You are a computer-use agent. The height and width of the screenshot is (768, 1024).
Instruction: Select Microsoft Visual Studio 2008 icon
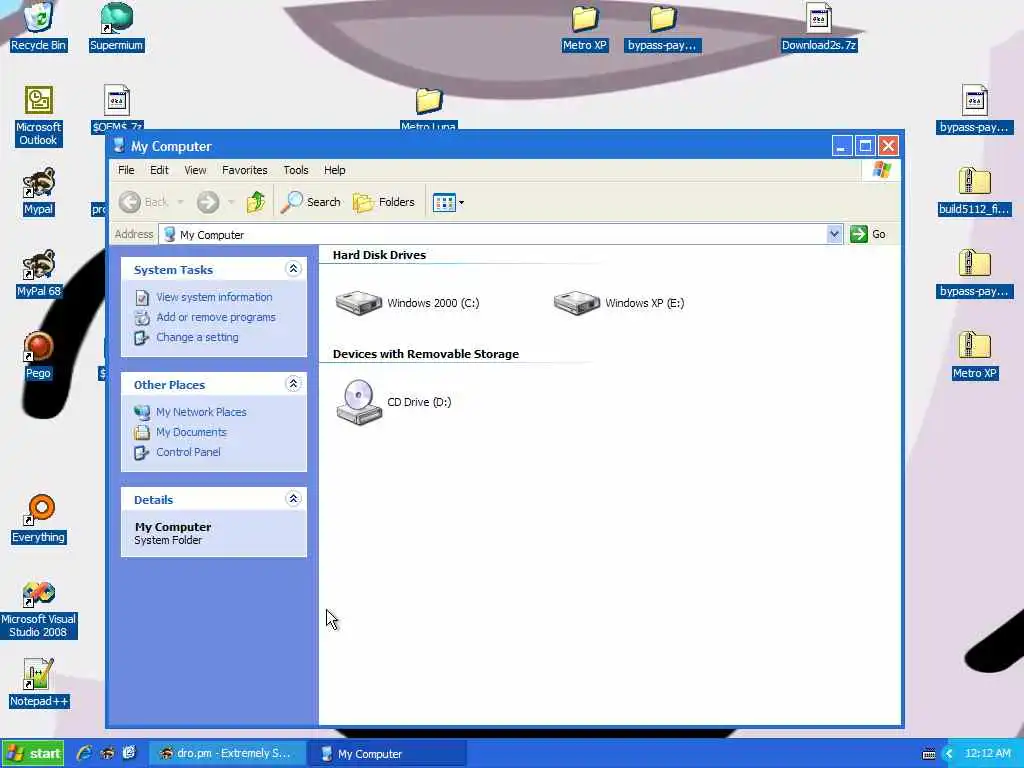pyautogui.click(x=39, y=610)
